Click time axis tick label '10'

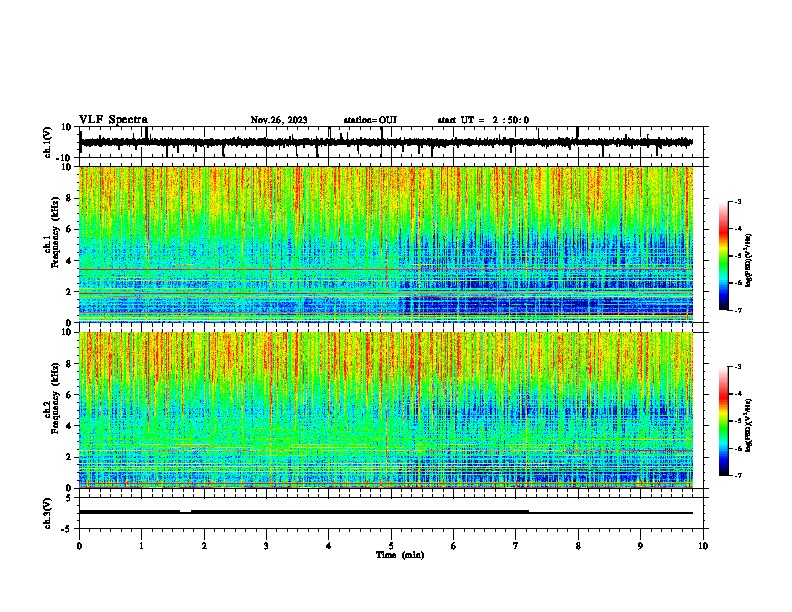click(x=703, y=546)
